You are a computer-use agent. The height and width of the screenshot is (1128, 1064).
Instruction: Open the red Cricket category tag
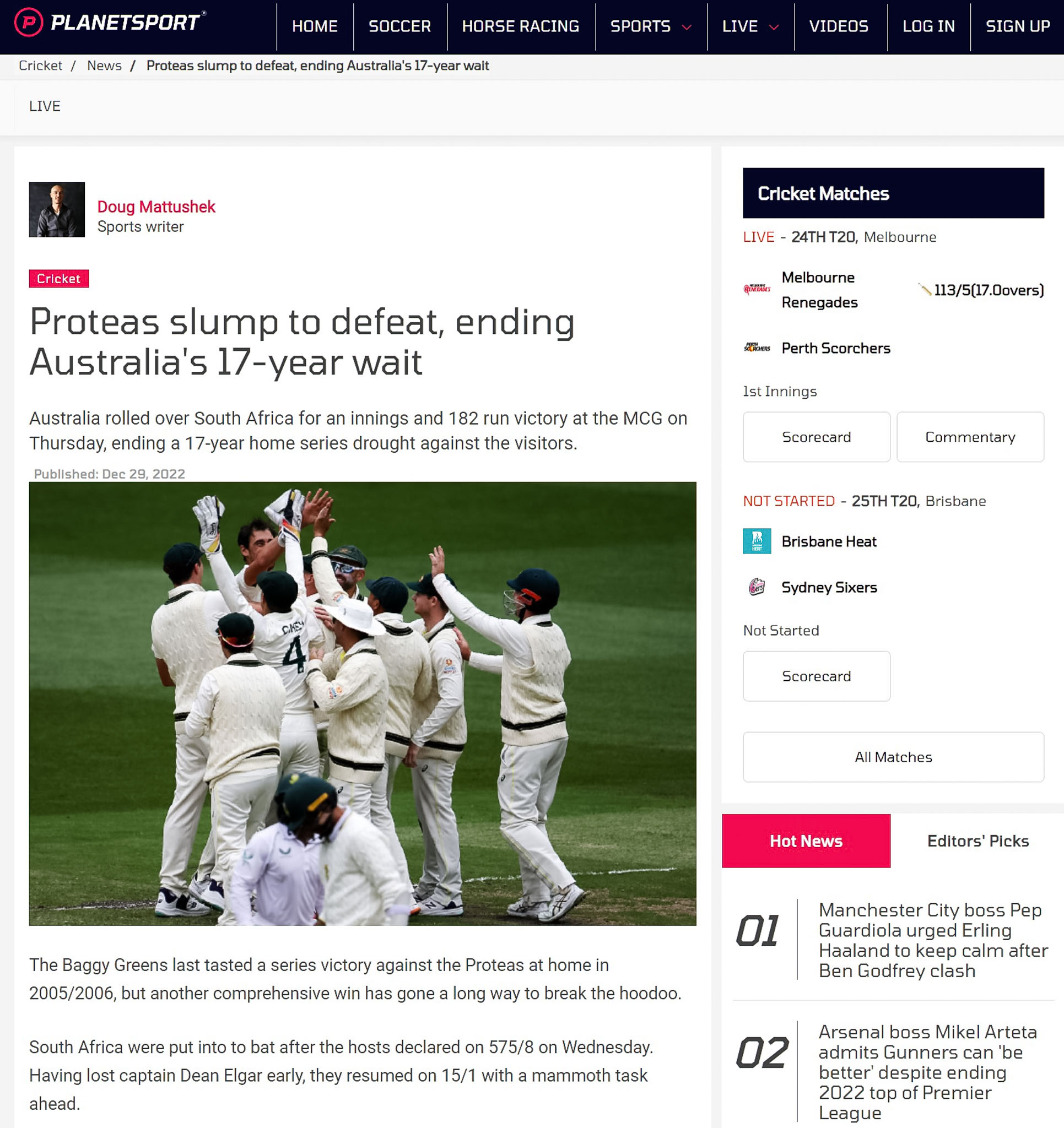click(x=58, y=279)
